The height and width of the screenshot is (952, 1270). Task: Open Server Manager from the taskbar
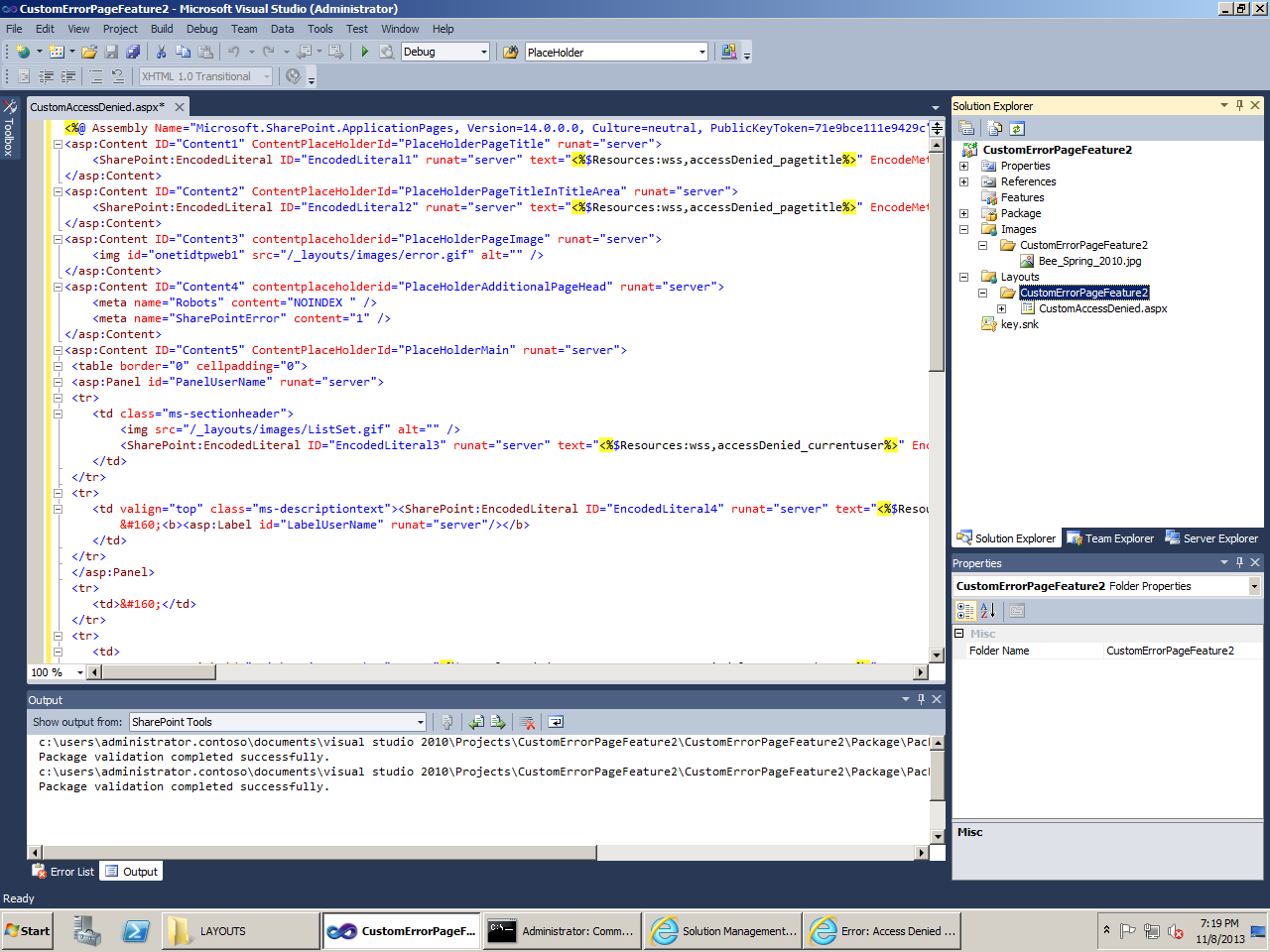[87, 931]
